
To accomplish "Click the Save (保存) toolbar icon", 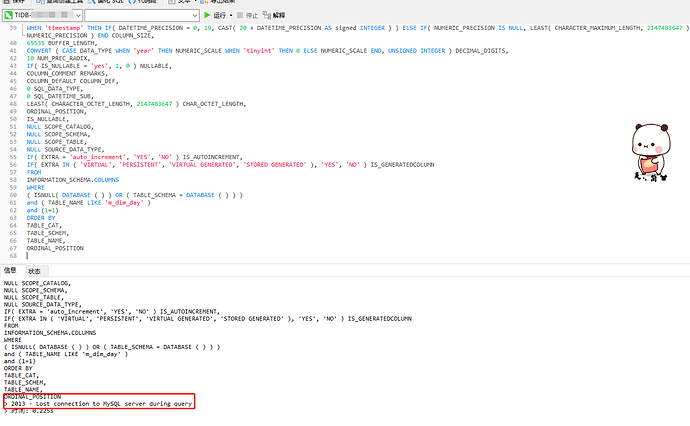I will tap(12, 2).
